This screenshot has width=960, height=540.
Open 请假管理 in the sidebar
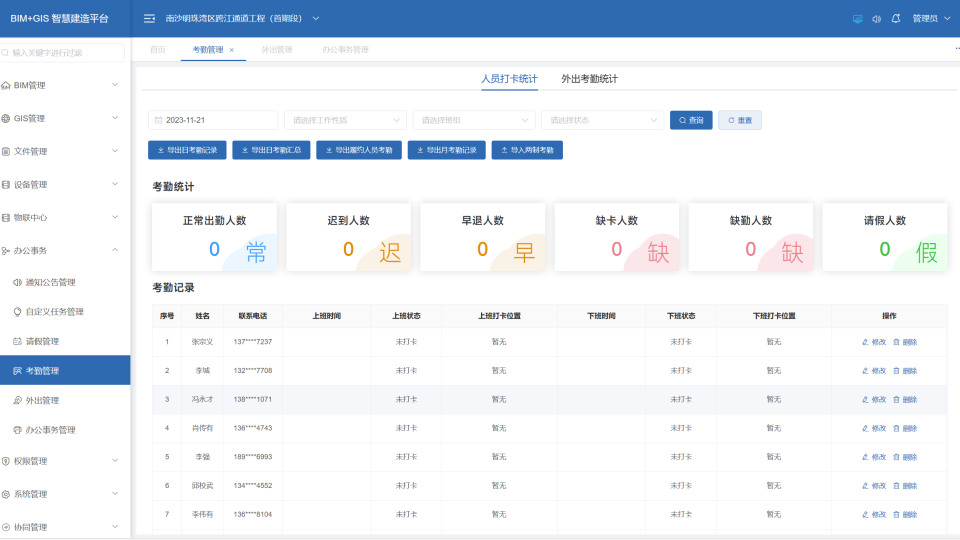(x=42, y=341)
